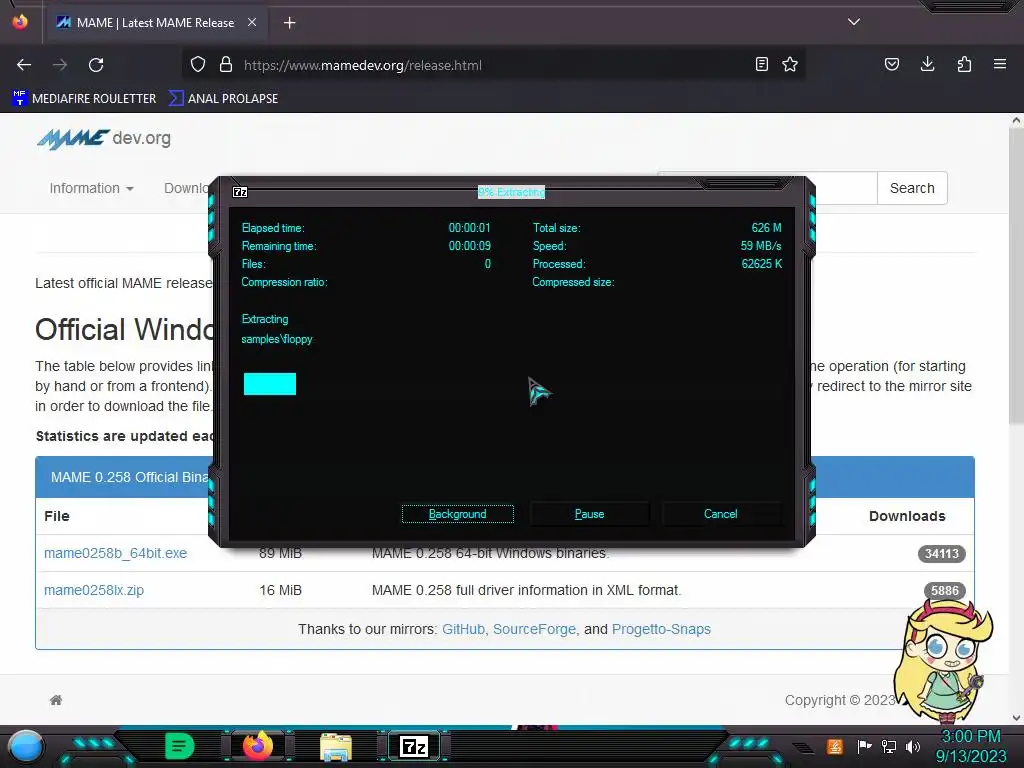Select the MAME Latest MAME Release tab
The image size is (1024, 768).
point(155,23)
